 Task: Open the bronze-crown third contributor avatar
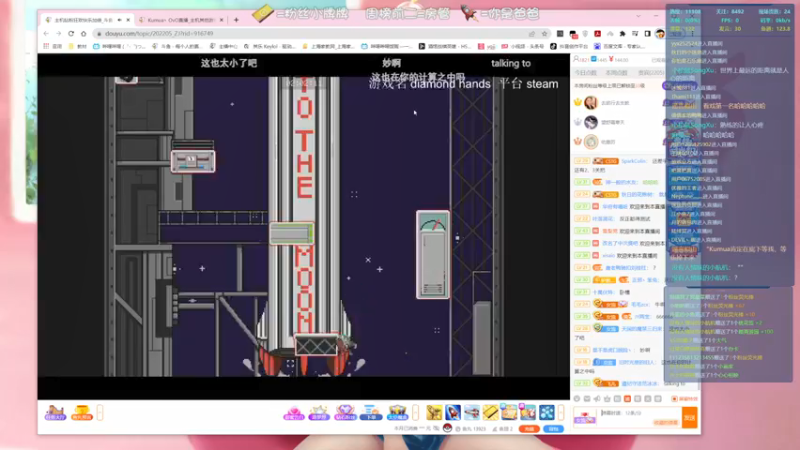click(591, 141)
